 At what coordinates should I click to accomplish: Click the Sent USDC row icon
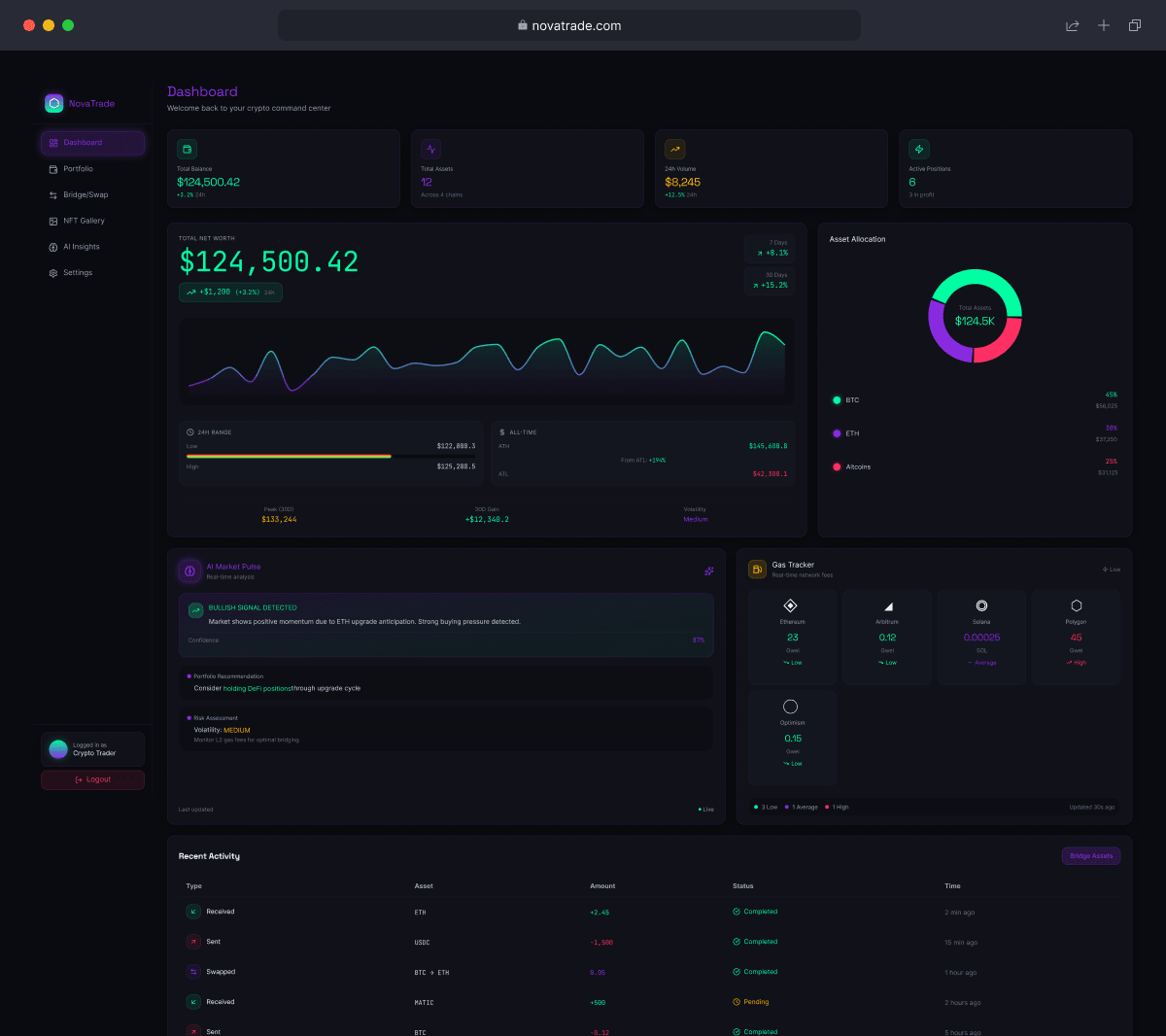click(x=193, y=942)
